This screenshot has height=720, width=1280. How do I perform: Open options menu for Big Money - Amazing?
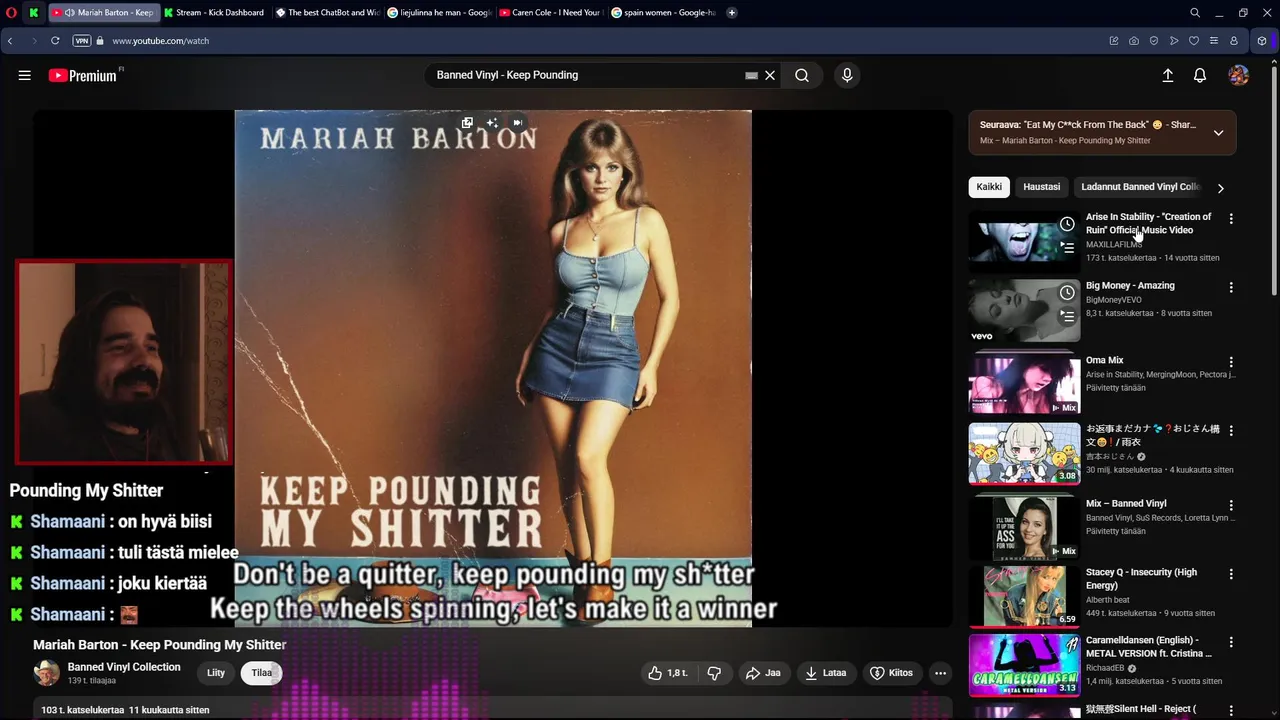[1231, 287]
